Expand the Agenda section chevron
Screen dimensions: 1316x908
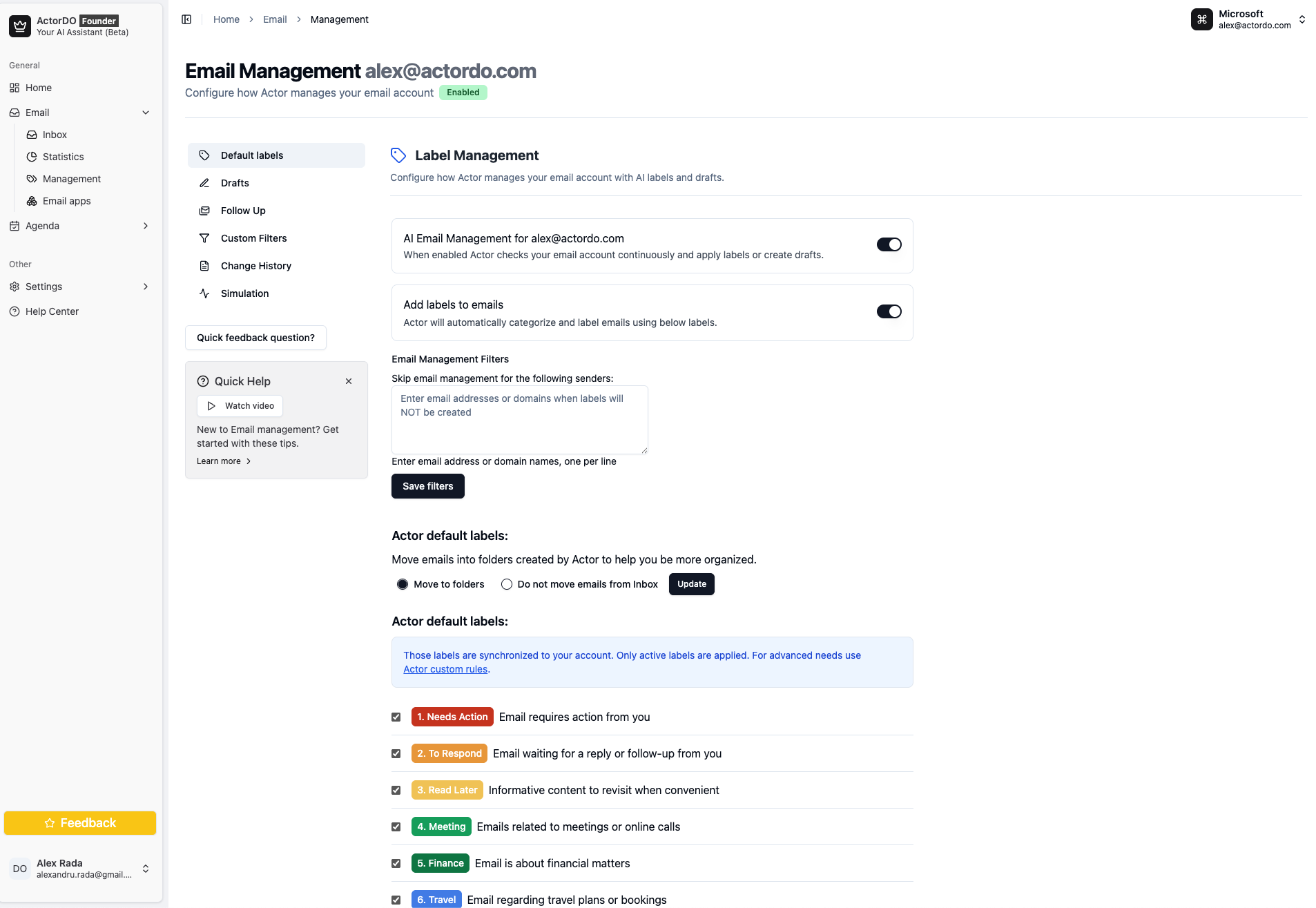(x=146, y=226)
